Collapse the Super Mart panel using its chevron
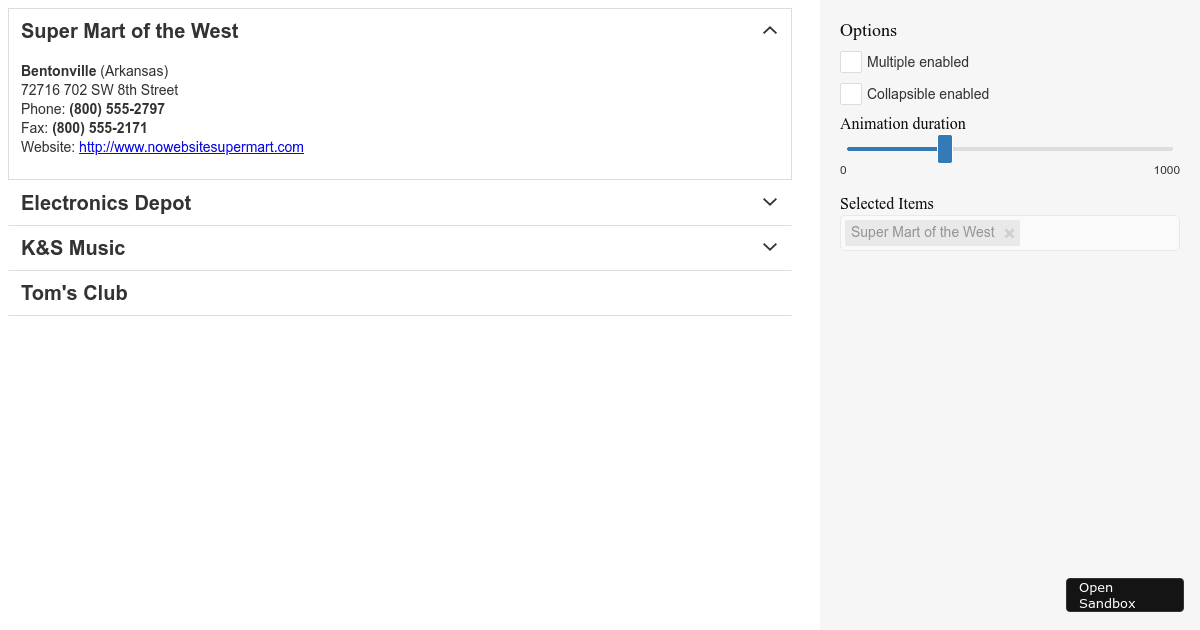This screenshot has width=1200, height=630. [769, 30]
